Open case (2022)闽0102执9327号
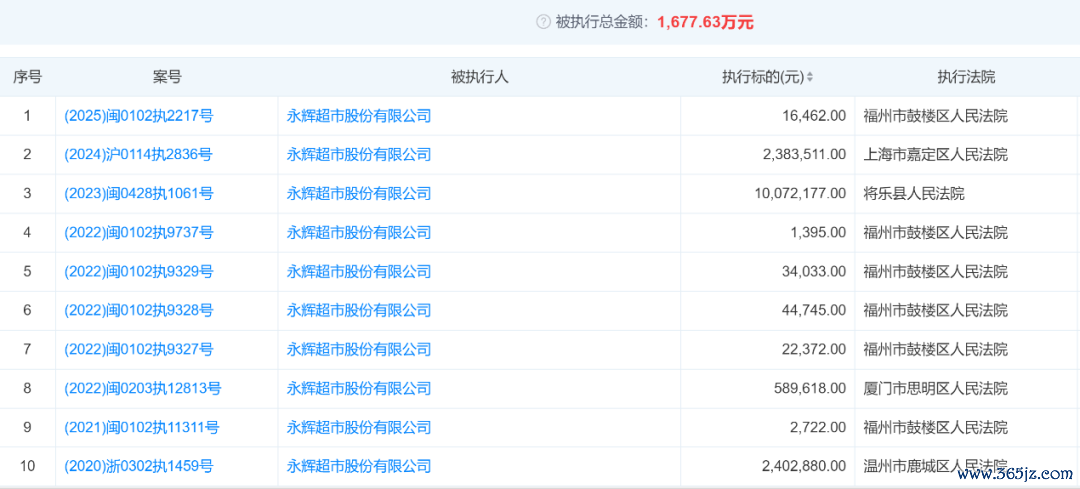Image resolution: width=1080 pixels, height=489 pixels. click(x=138, y=350)
